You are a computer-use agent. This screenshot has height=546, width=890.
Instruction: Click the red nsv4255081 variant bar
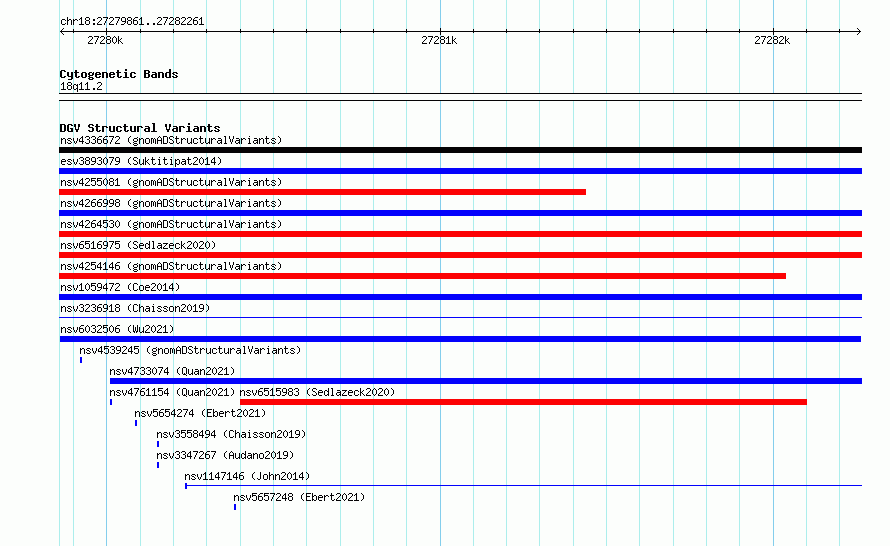coord(322,192)
